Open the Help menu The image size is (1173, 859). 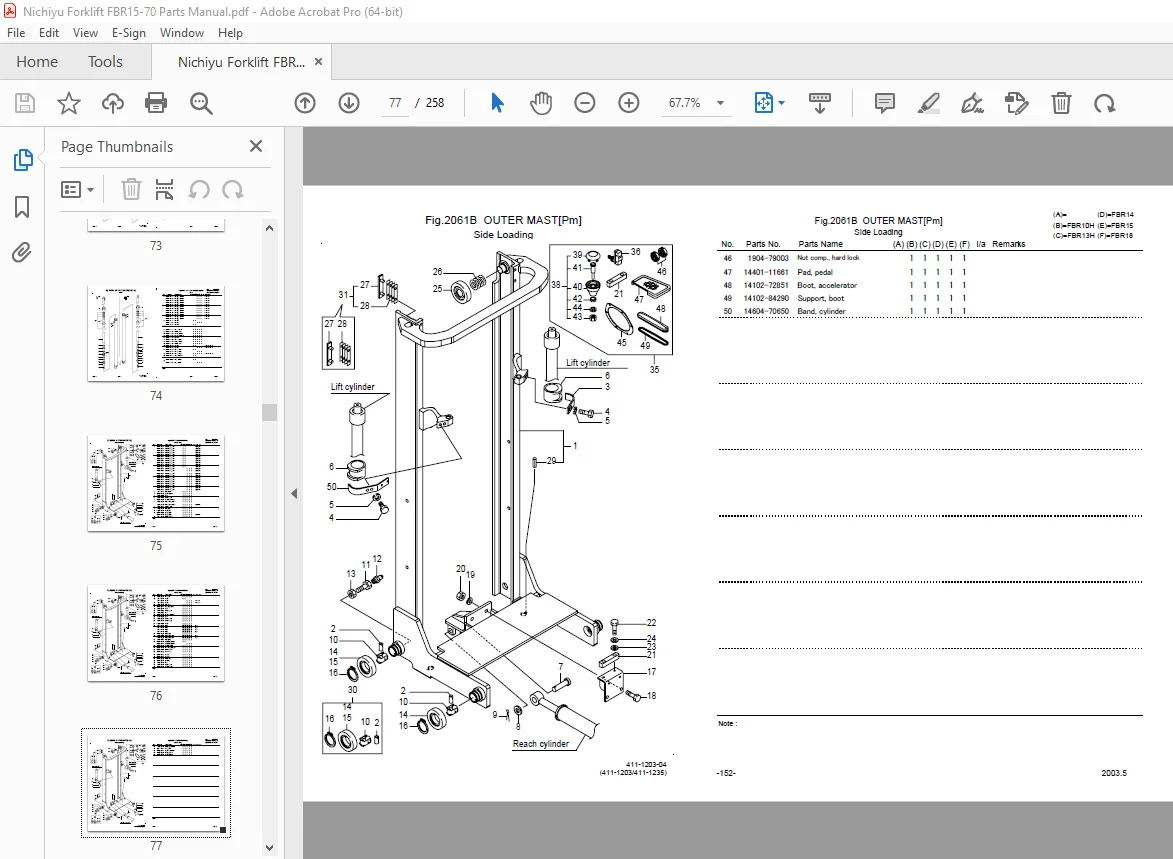tap(230, 33)
